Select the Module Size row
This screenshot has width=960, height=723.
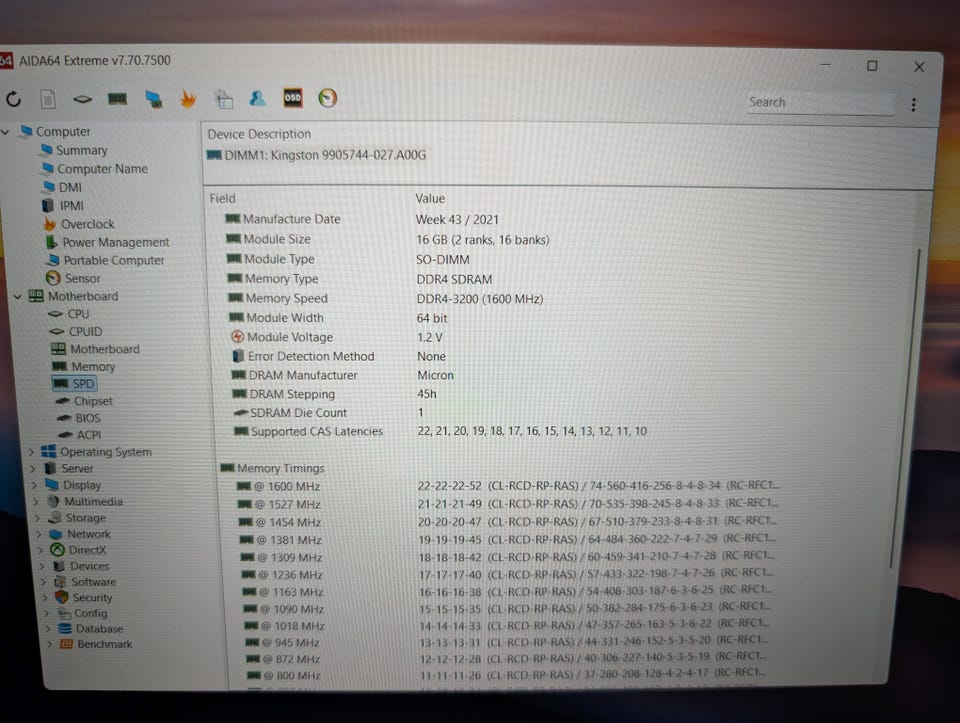[x=388, y=239]
